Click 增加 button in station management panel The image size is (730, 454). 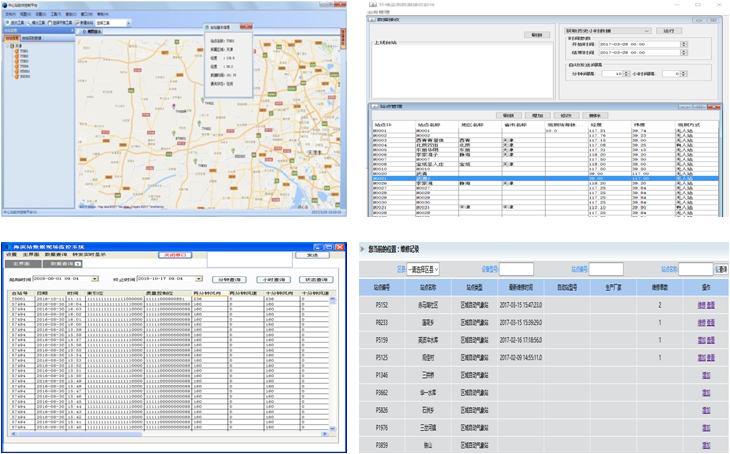[537, 115]
